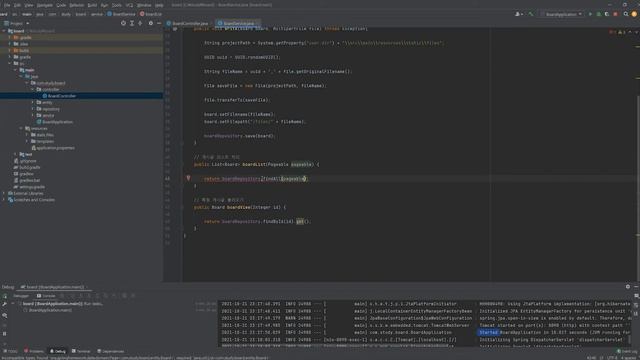
Task: Collapse the src folder
Action: coord(10,63)
